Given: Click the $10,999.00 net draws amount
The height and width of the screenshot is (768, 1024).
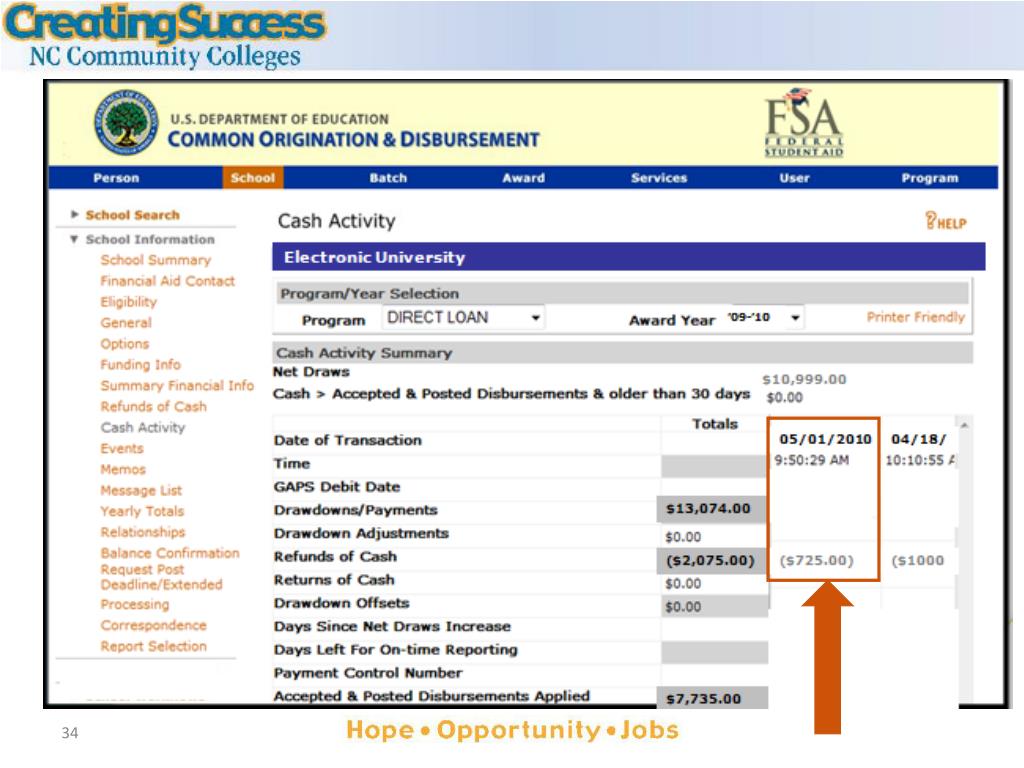Looking at the screenshot, I should [805, 379].
